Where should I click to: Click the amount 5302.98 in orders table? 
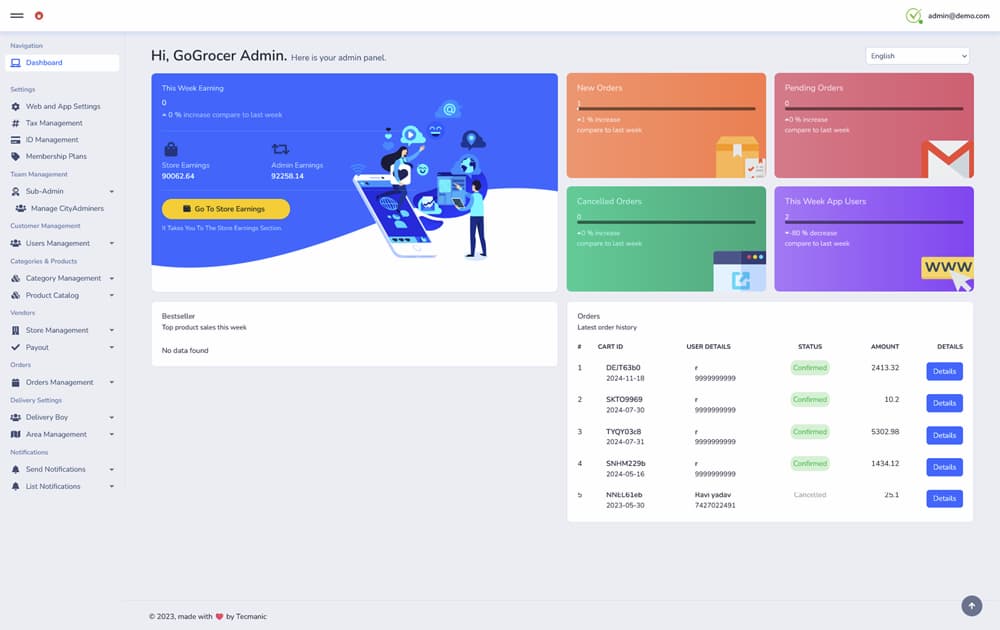885,432
